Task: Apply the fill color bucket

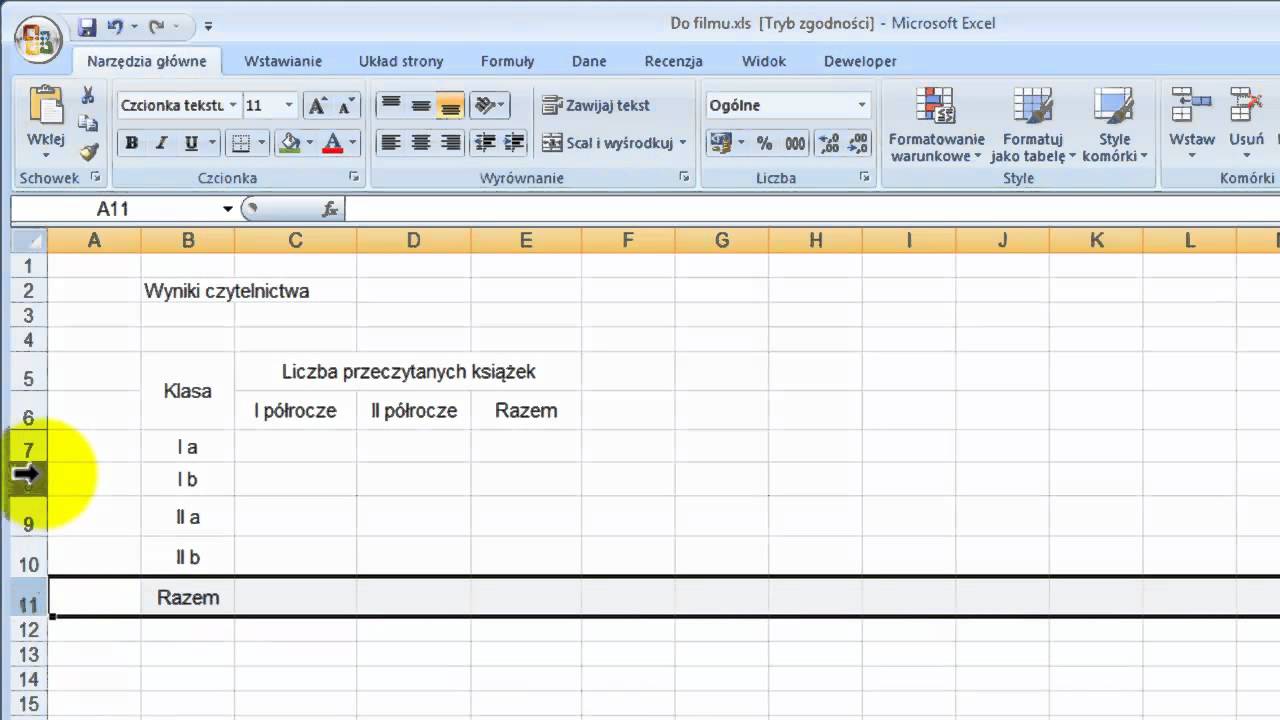Action: (290, 143)
